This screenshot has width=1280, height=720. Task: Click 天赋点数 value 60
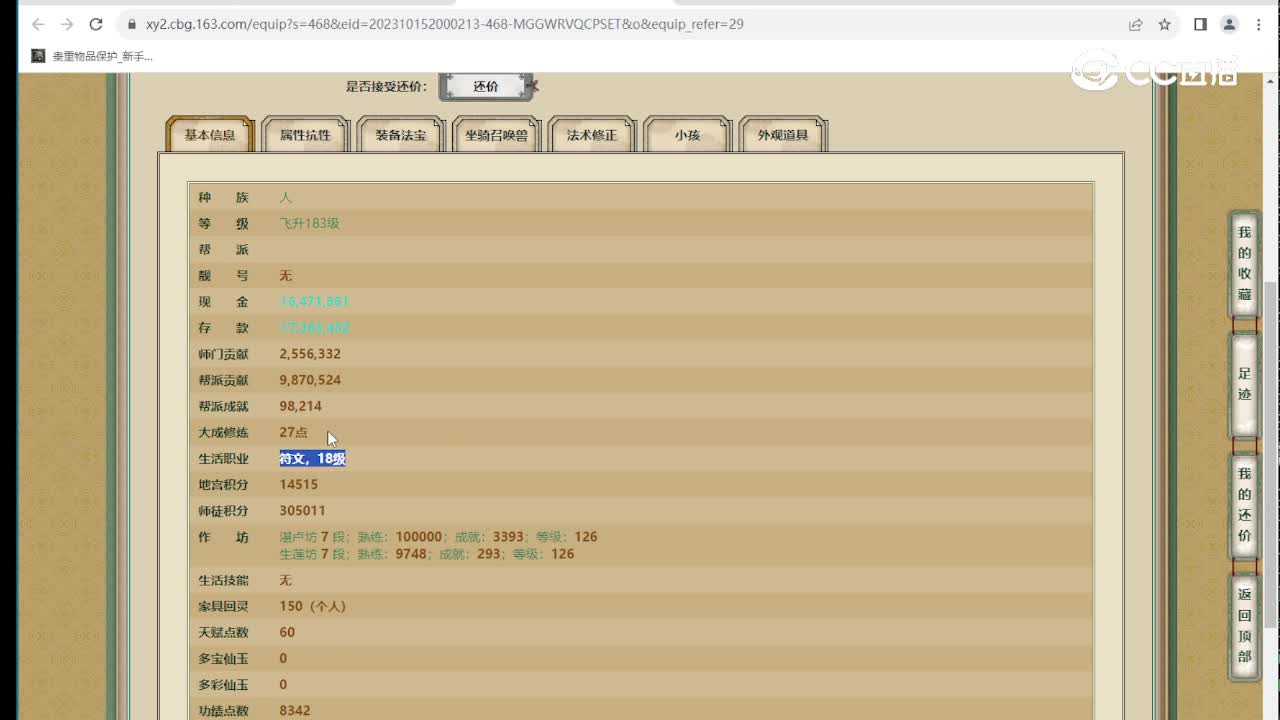tap(287, 632)
